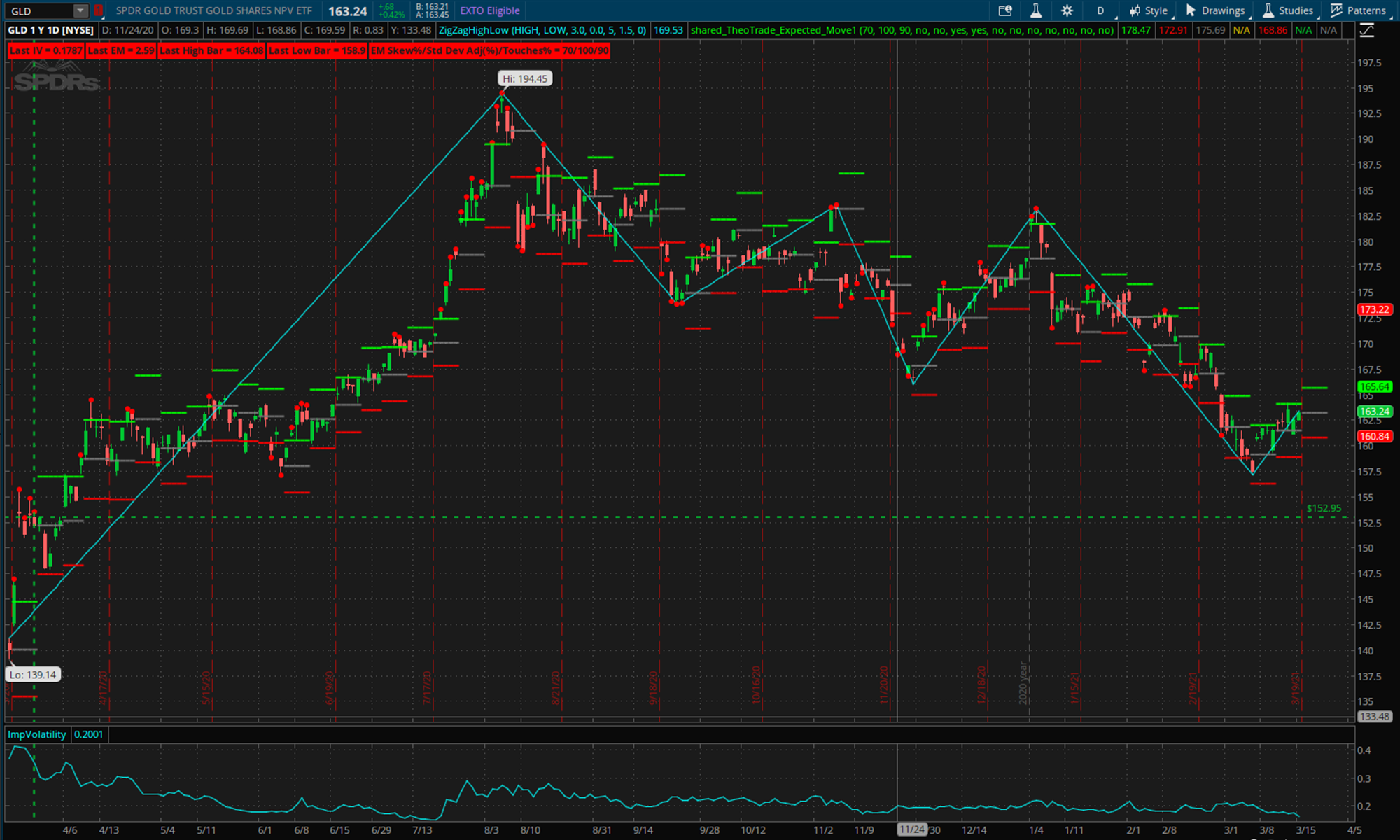This screenshot has height=840, width=1400.
Task: Click the 11/20/20 expiration date marker
Action: pyautogui.click(x=884, y=686)
